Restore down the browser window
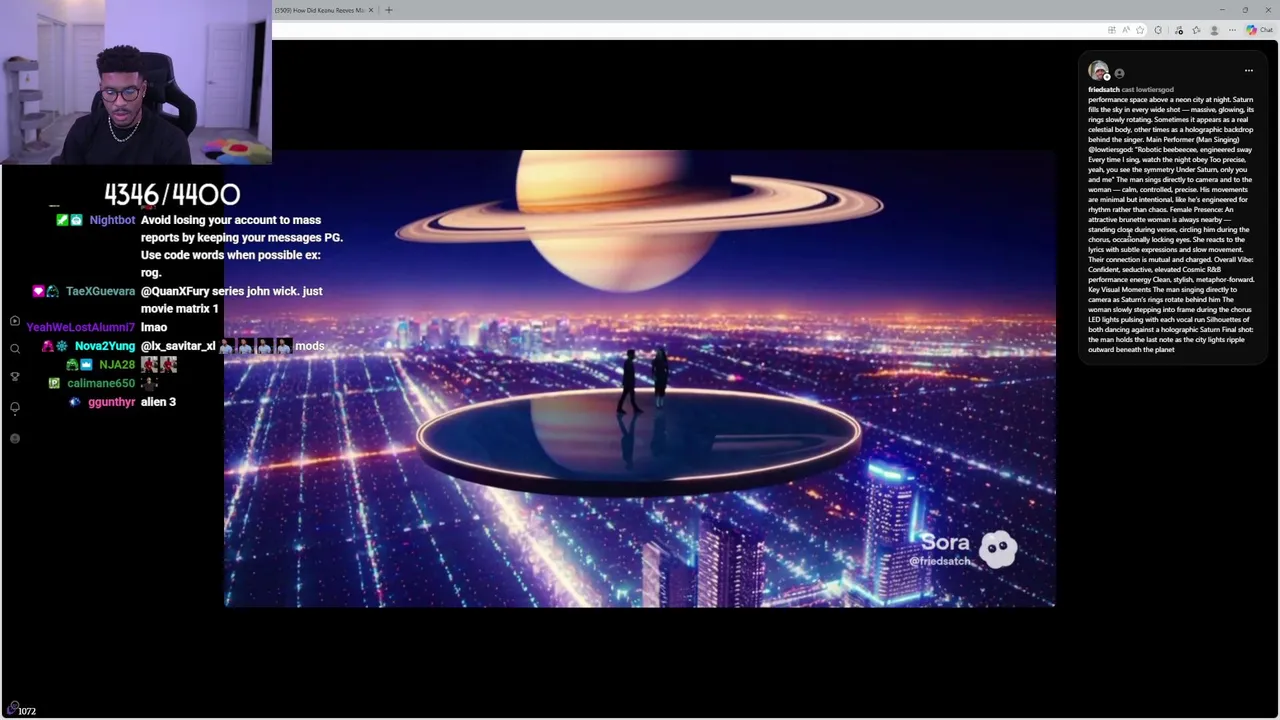Viewport: 1280px width, 720px height. click(x=1245, y=10)
